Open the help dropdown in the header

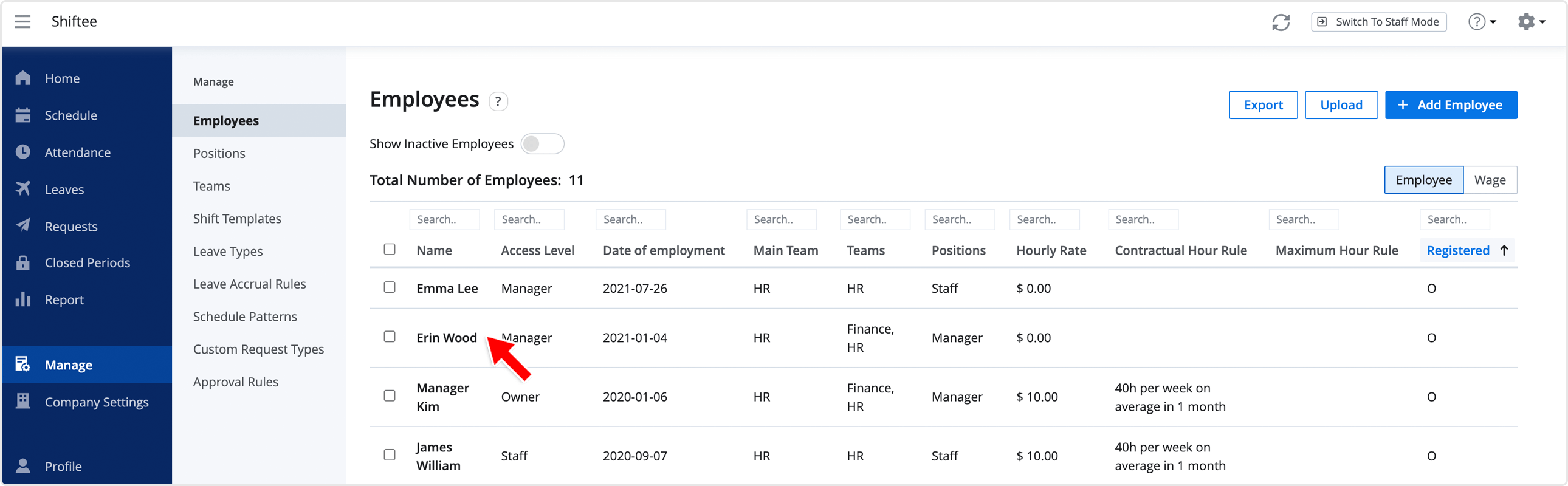click(1482, 22)
